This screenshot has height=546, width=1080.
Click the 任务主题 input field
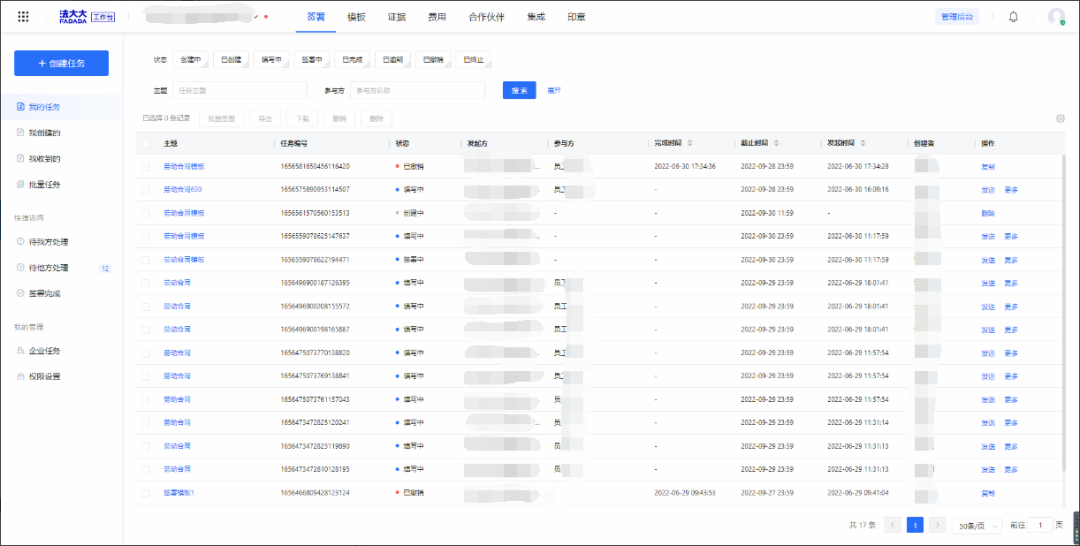coord(239,90)
